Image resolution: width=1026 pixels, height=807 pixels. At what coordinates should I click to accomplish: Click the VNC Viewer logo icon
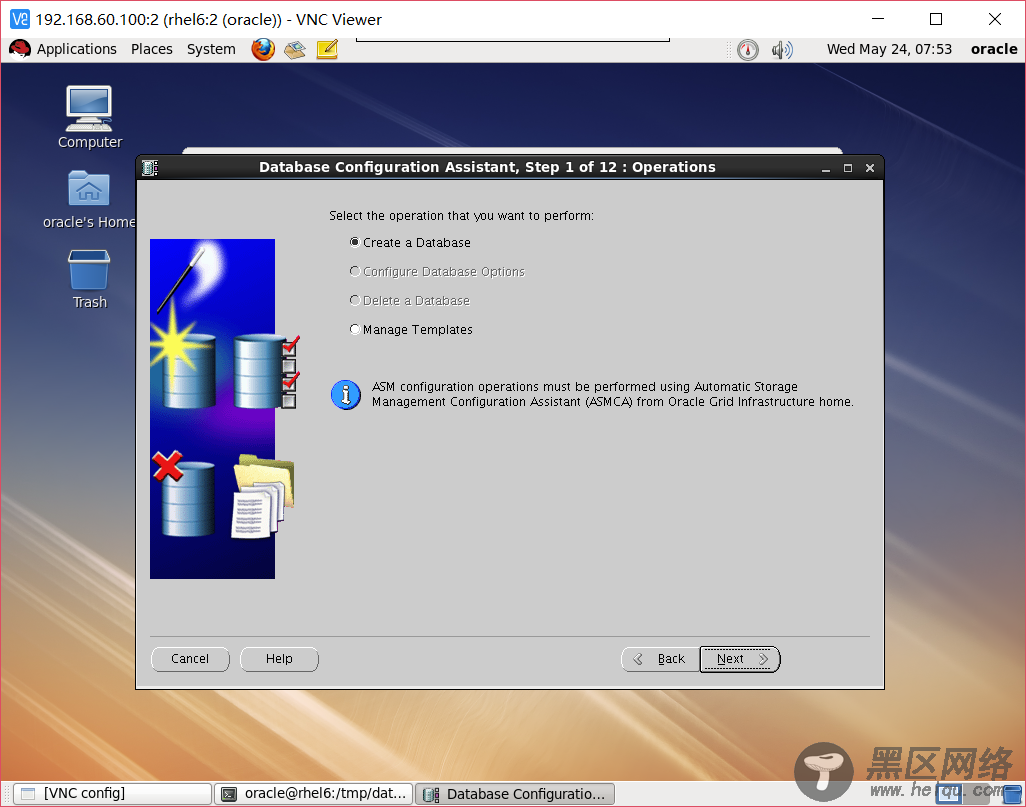tap(20, 20)
